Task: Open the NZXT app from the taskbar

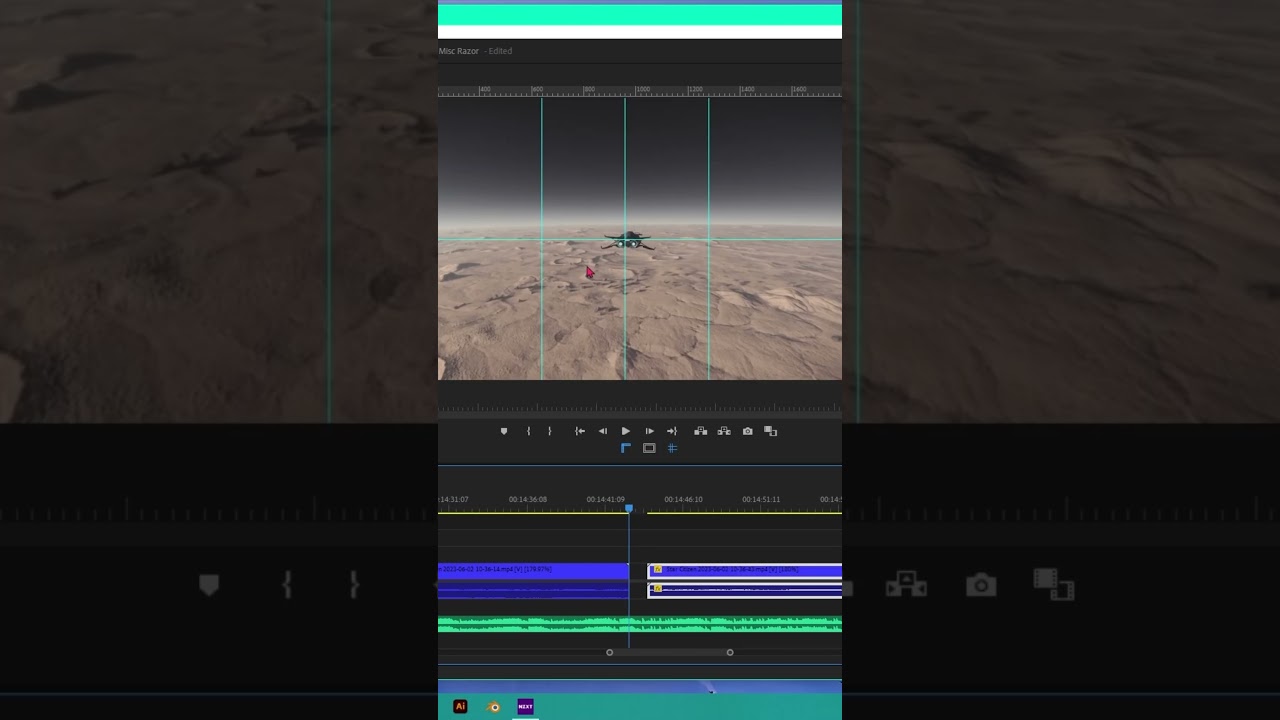Action: point(525,706)
